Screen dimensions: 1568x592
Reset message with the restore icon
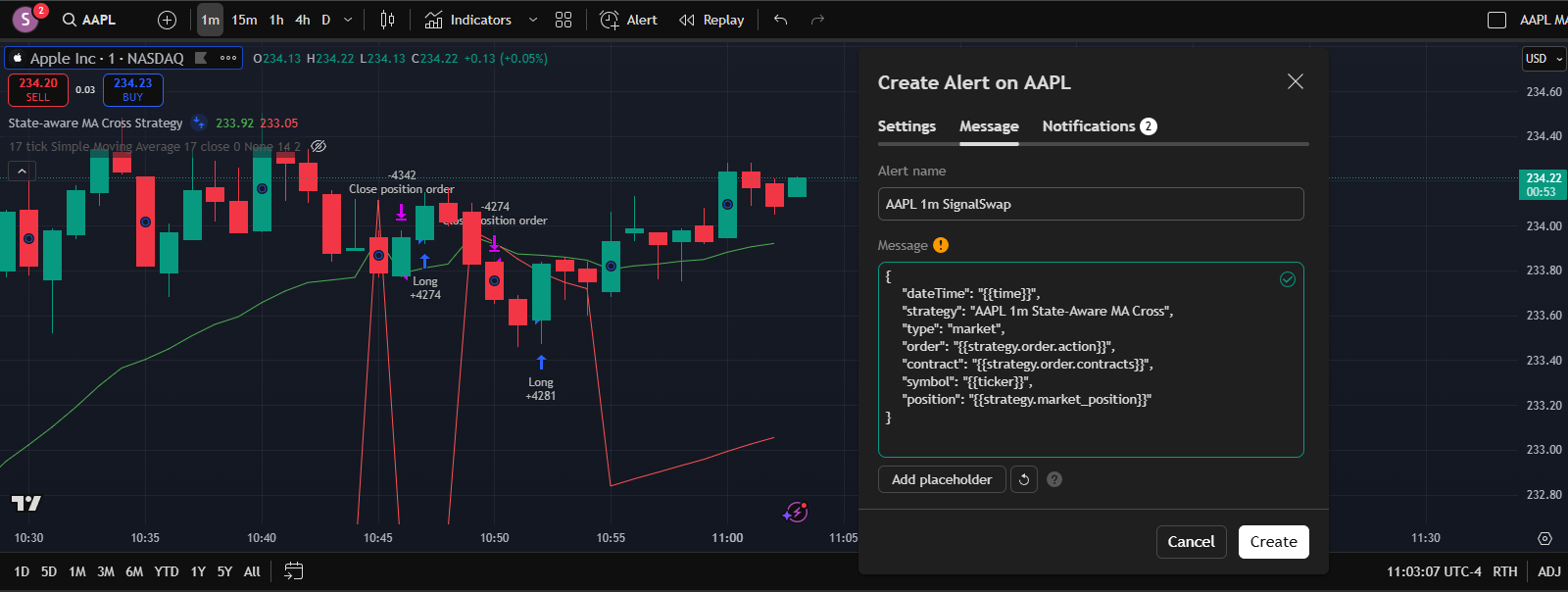click(x=1024, y=479)
